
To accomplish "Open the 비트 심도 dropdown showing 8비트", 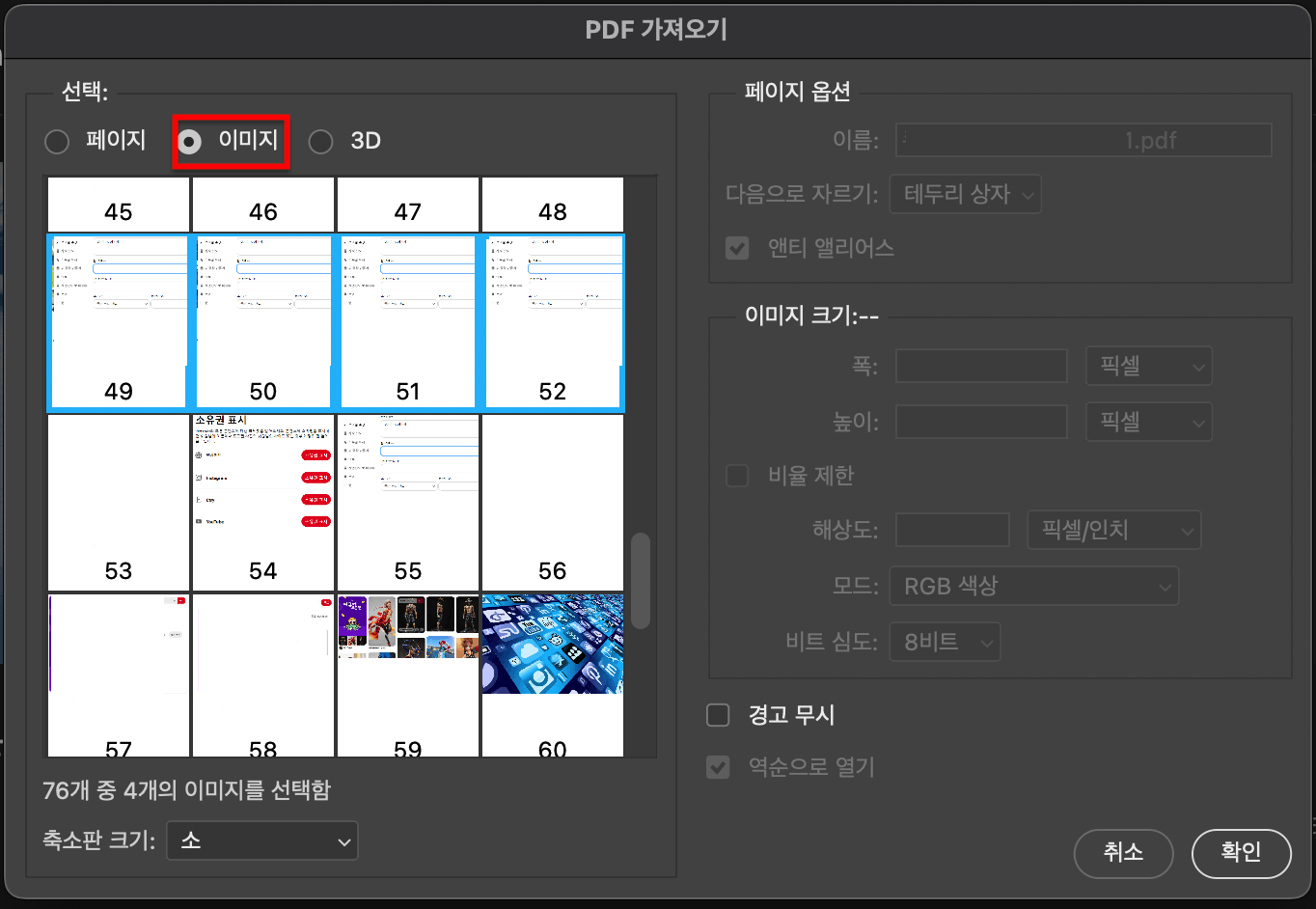I will [x=944, y=642].
